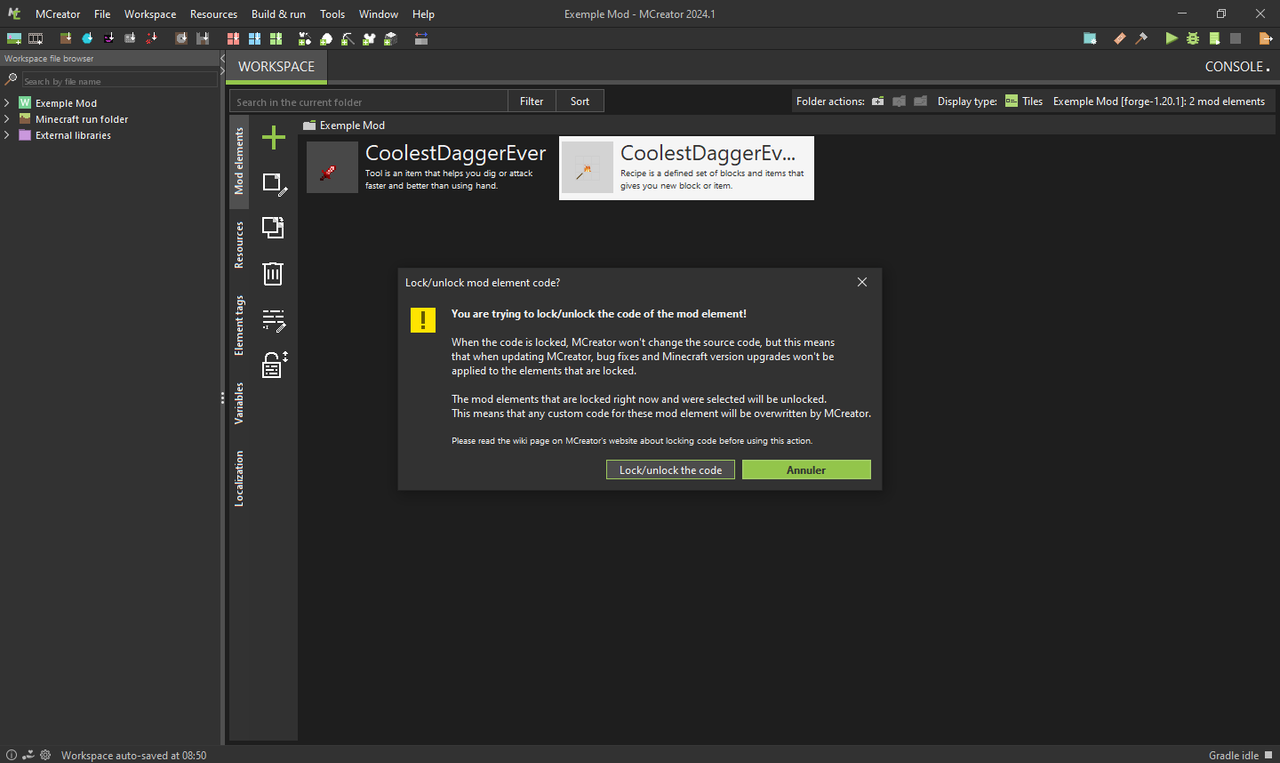The height and width of the screenshot is (763, 1280).
Task: Focus the search by file name field
Action: 118,81
